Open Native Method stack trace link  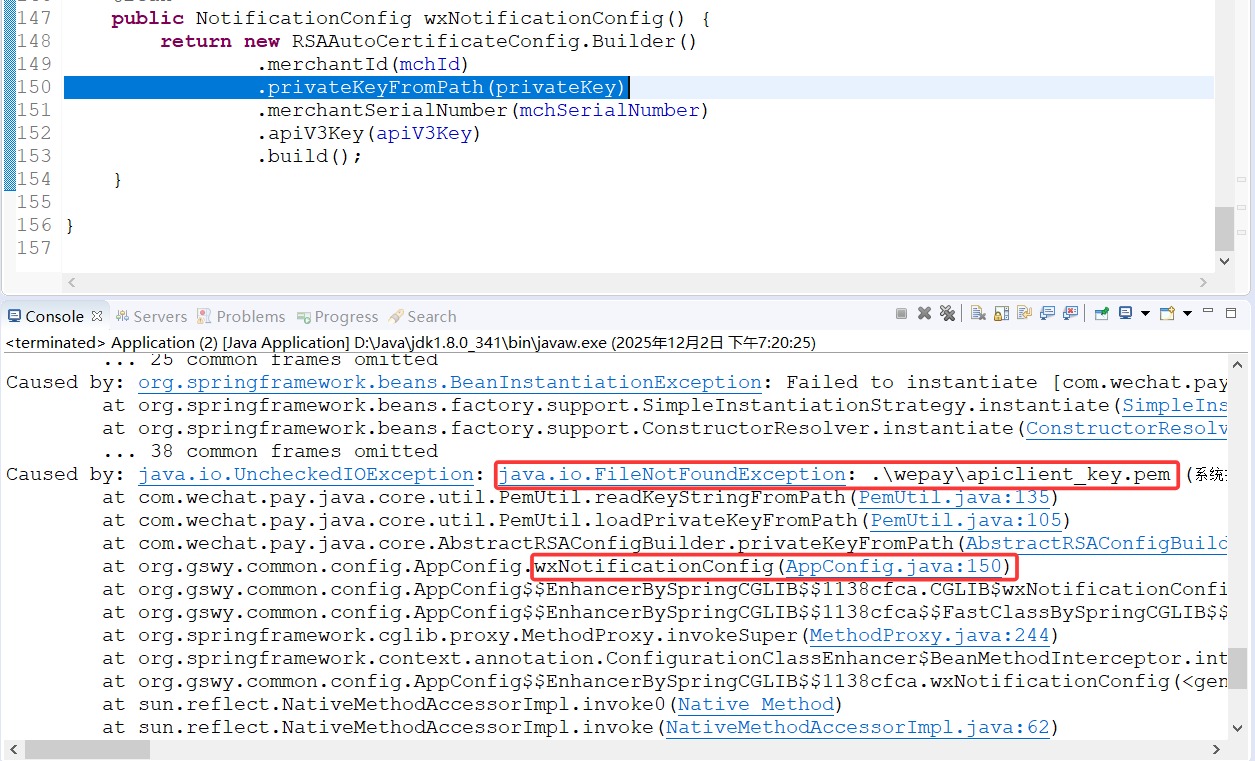tap(756, 705)
